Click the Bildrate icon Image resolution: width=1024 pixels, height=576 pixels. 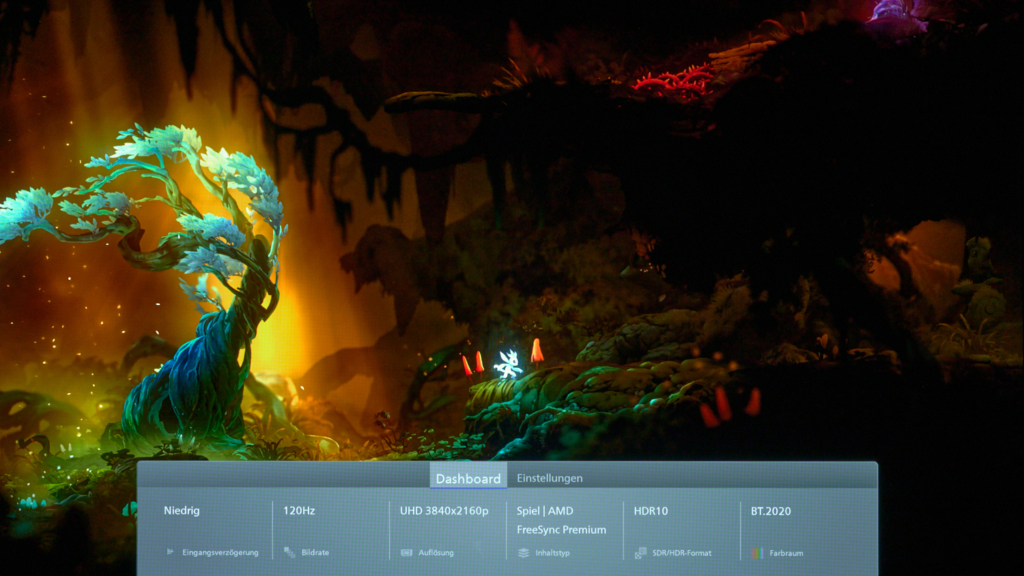click(x=289, y=552)
